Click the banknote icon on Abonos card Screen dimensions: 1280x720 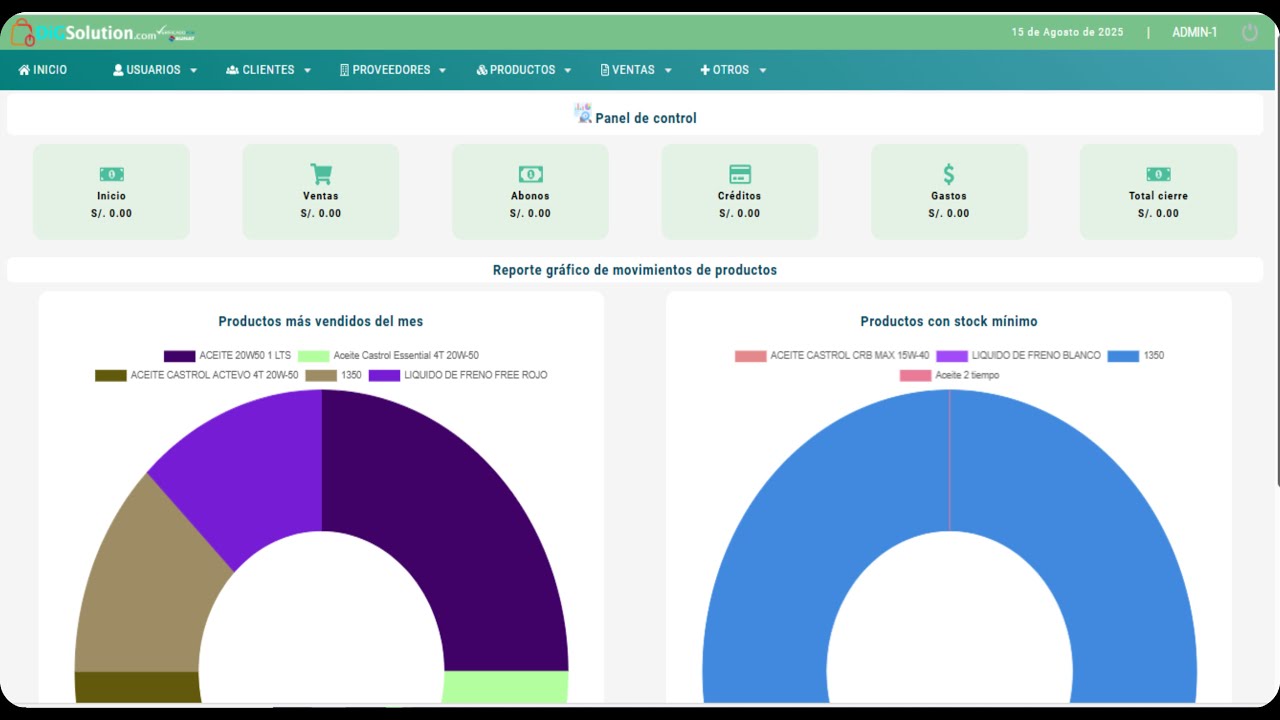(x=530, y=174)
